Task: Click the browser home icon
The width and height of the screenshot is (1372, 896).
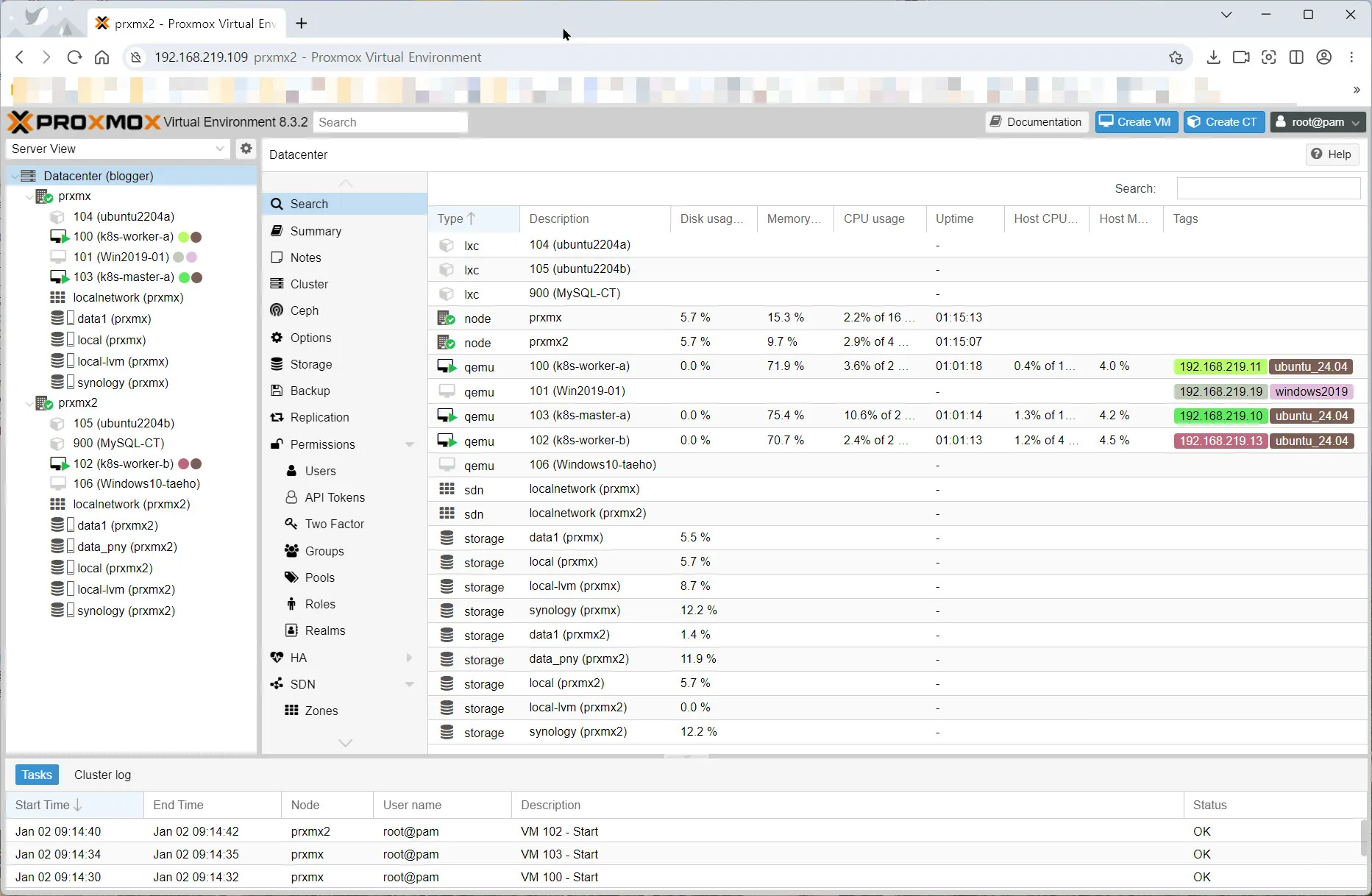Action: 102,57
